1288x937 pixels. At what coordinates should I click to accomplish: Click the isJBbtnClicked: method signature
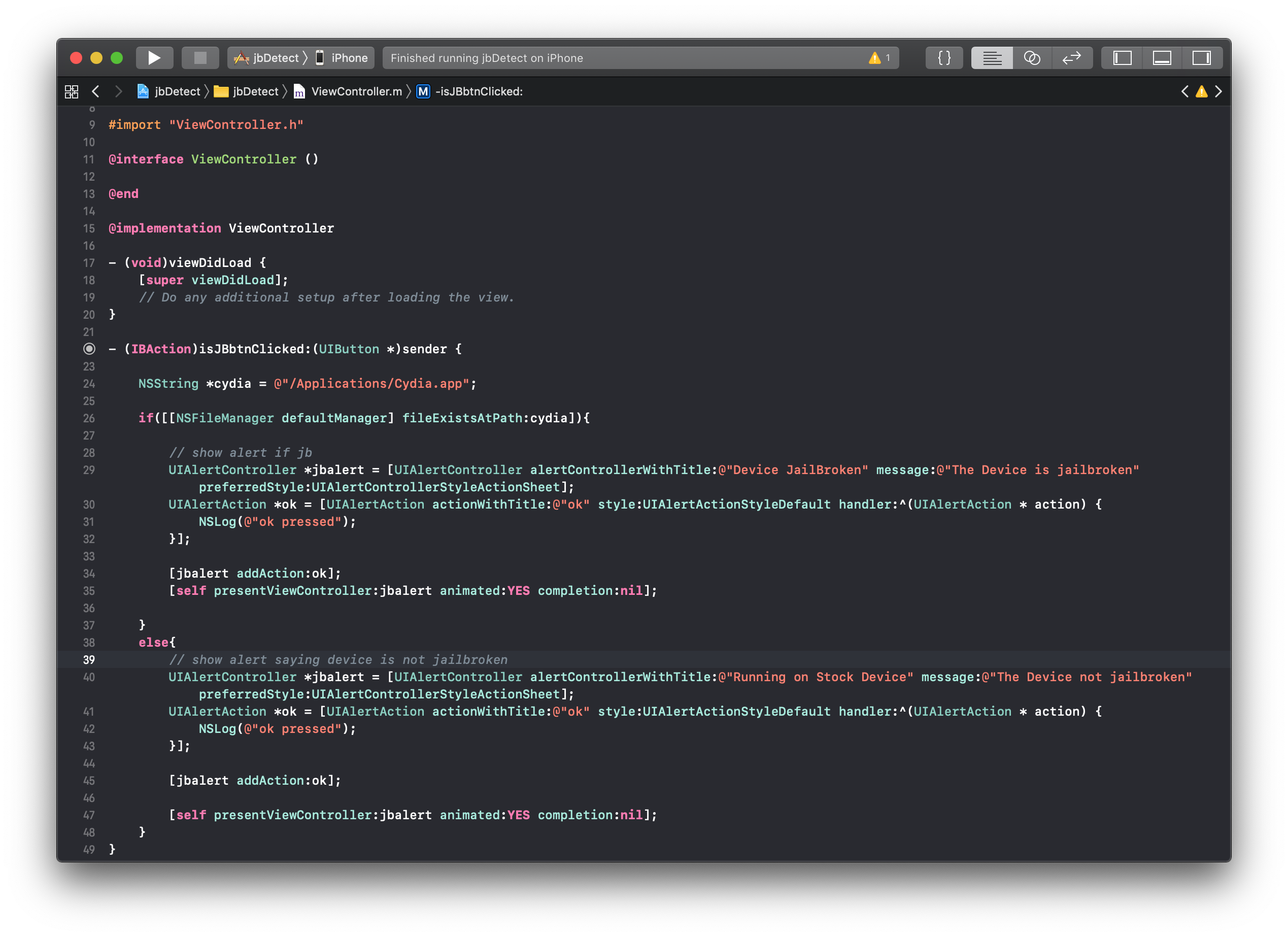tap(285, 349)
